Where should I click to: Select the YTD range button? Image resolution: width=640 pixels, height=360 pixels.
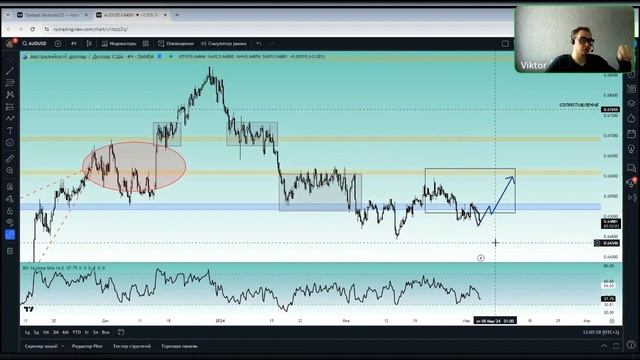pos(76,332)
